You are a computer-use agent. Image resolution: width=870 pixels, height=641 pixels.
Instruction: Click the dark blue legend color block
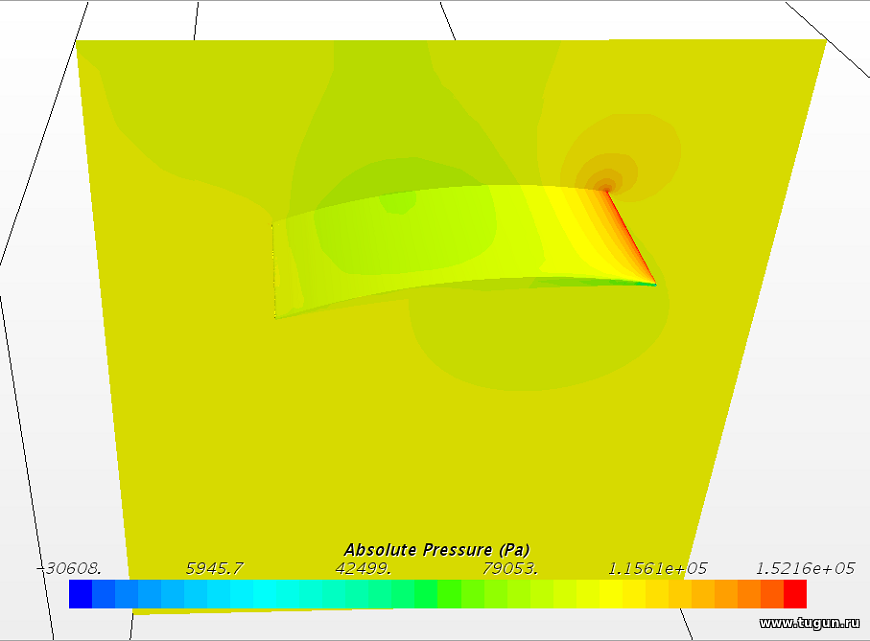pyautogui.click(x=80, y=594)
